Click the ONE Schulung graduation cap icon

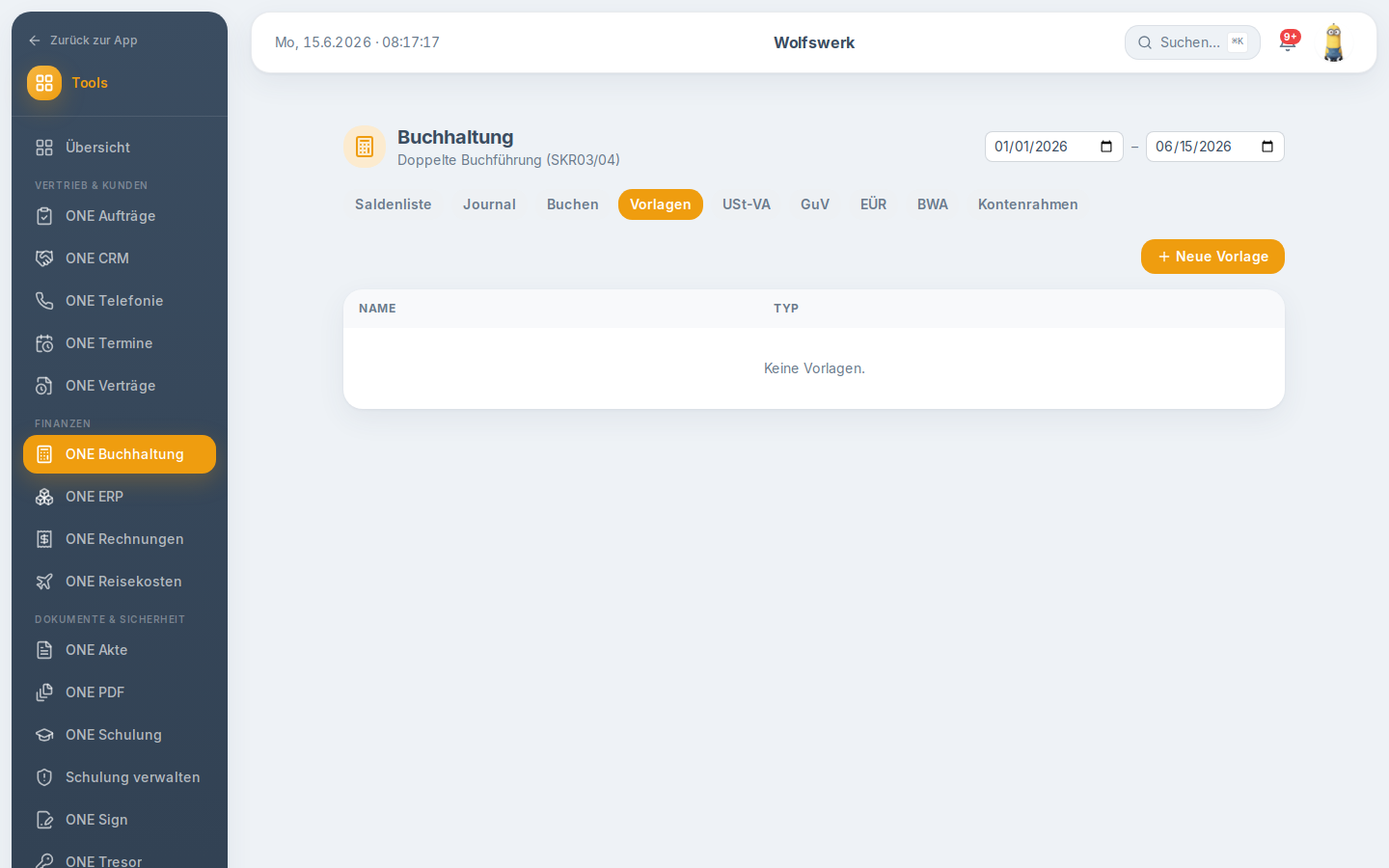(x=44, y=735)
